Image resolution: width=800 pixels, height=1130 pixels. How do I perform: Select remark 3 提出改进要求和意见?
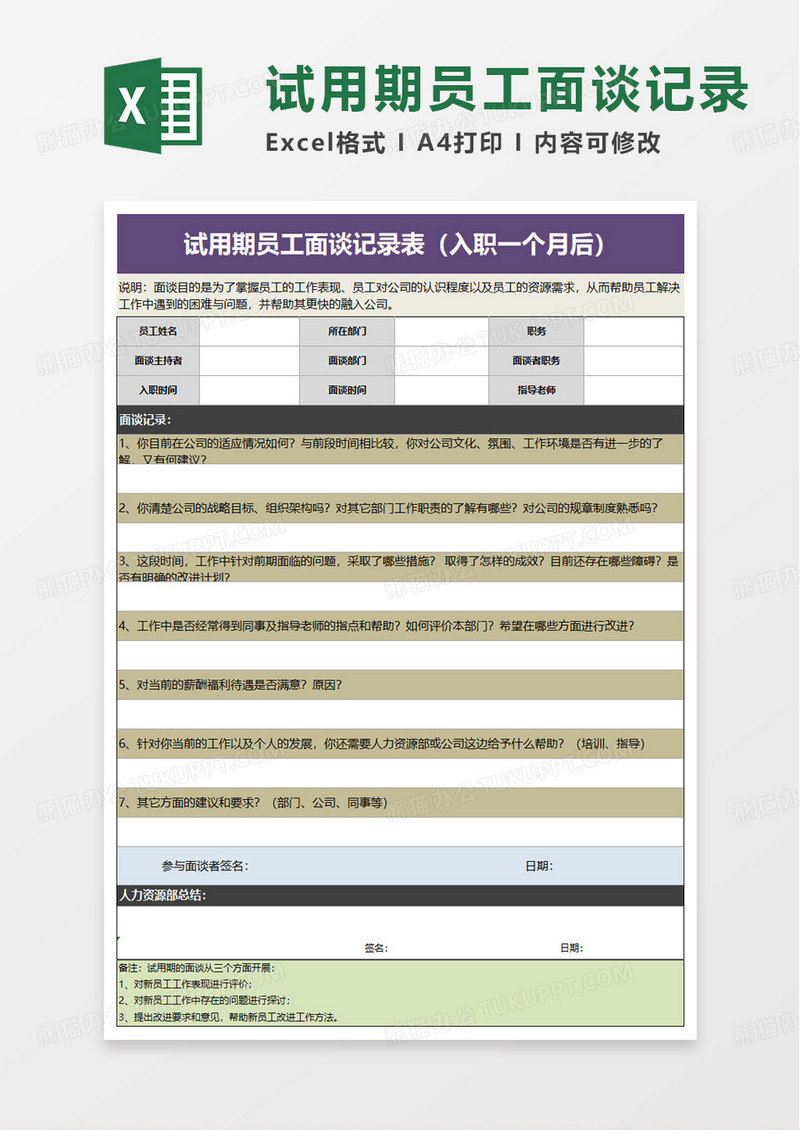(x=228, y=1018)
